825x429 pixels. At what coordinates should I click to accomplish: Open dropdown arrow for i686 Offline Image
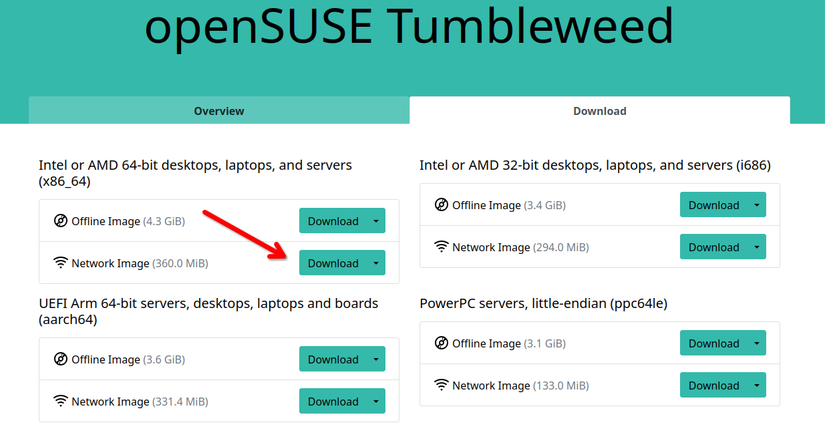coord(757,205)
